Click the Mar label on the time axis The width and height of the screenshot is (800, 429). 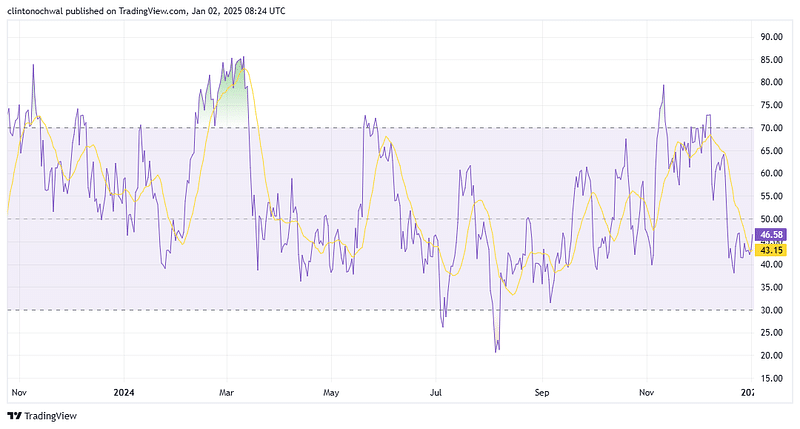(227, 393)
